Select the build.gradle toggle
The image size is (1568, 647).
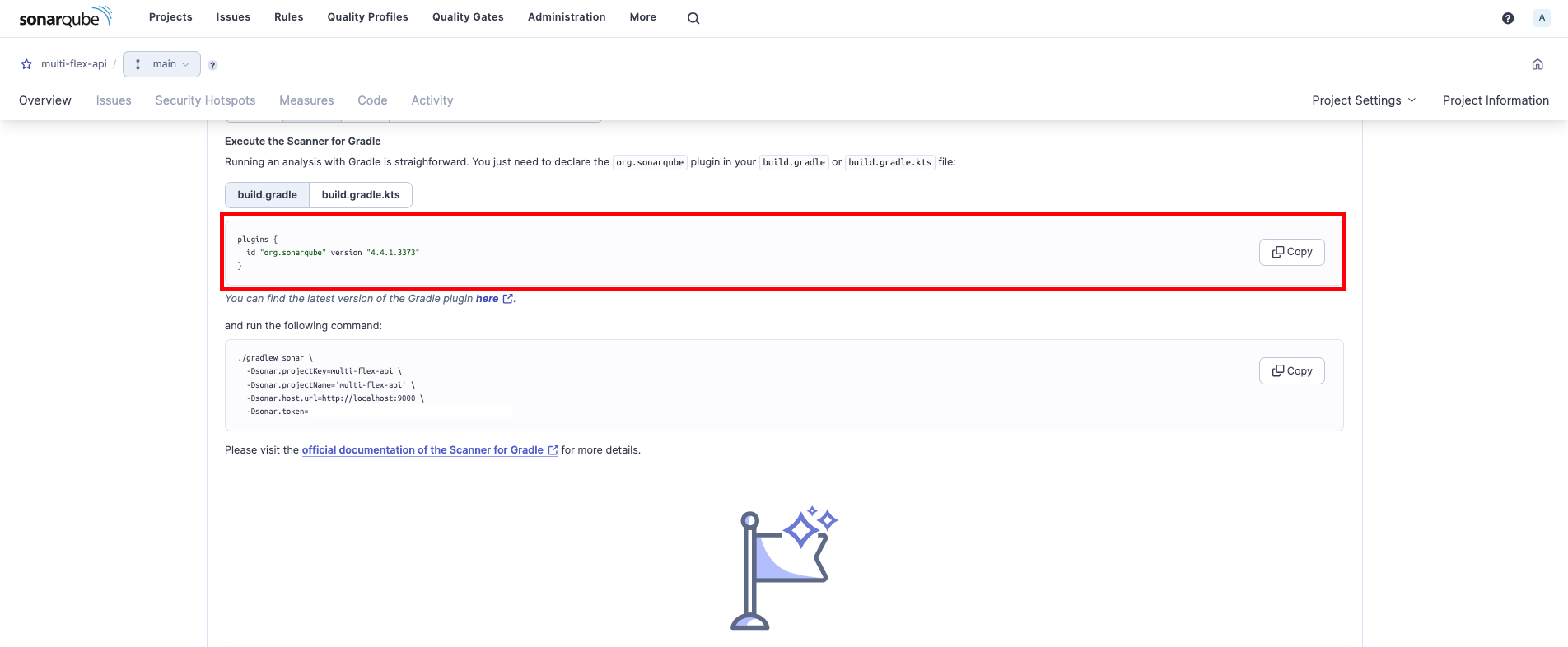point(267,195)
